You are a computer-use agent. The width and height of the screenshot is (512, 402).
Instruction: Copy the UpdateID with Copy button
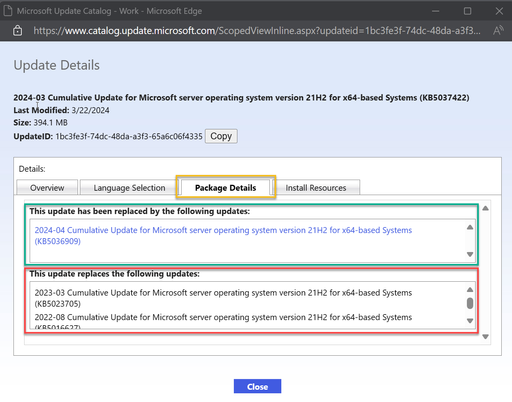[221, 136]
